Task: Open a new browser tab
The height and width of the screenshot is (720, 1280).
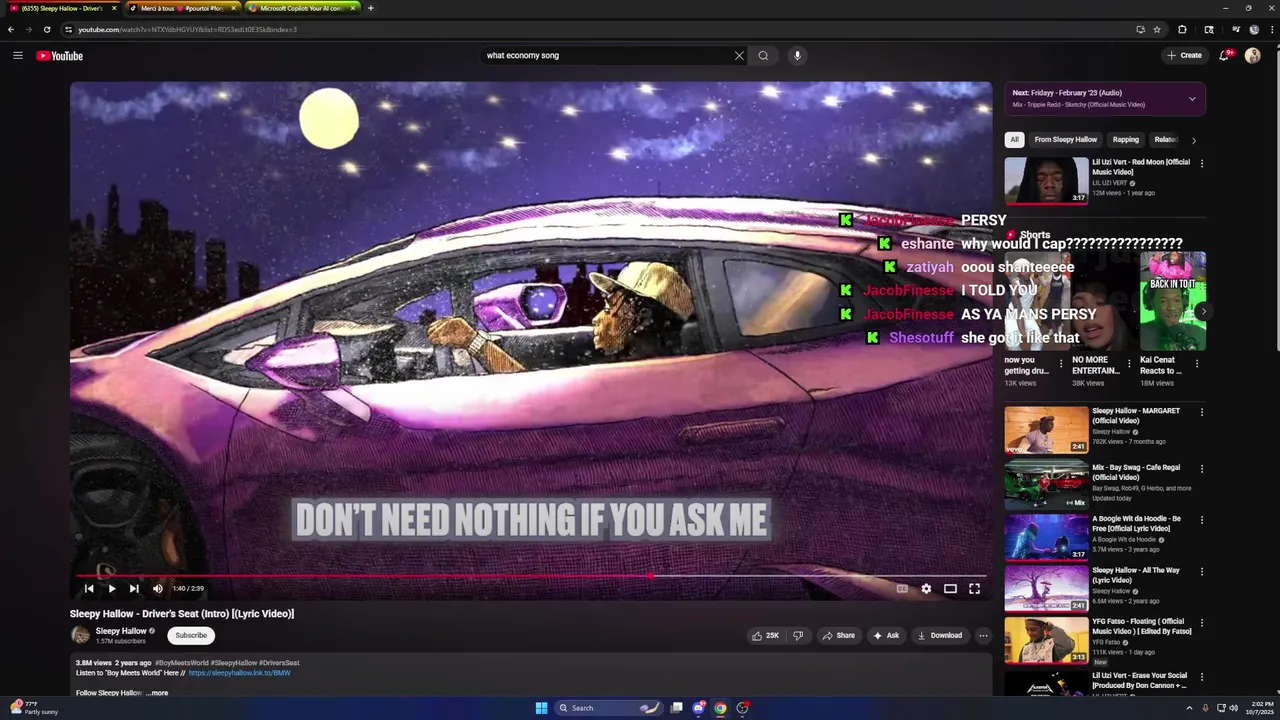Action: point(370,8)
